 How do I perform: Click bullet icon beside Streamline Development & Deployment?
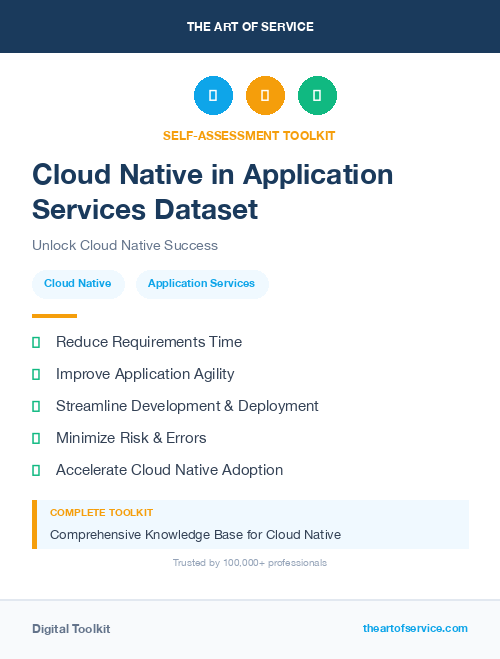tap(36, 406)
